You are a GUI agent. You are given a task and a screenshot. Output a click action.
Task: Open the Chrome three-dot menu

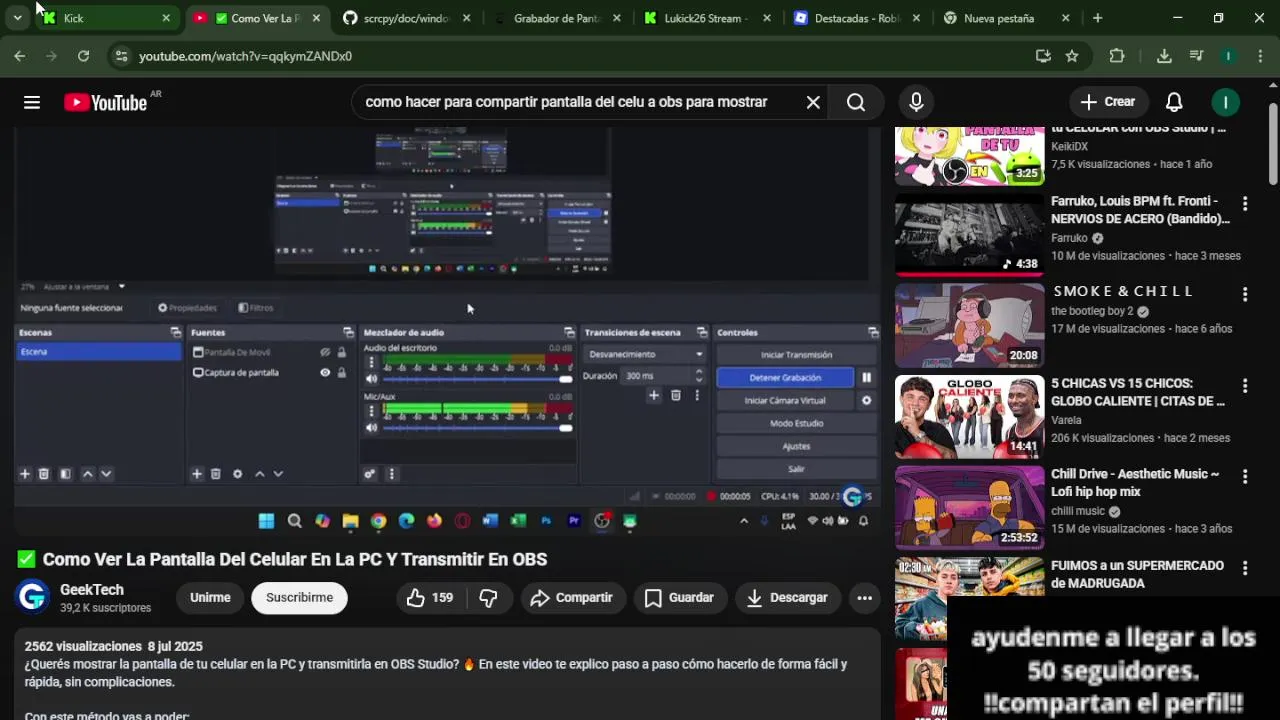tap(1260, 56)
